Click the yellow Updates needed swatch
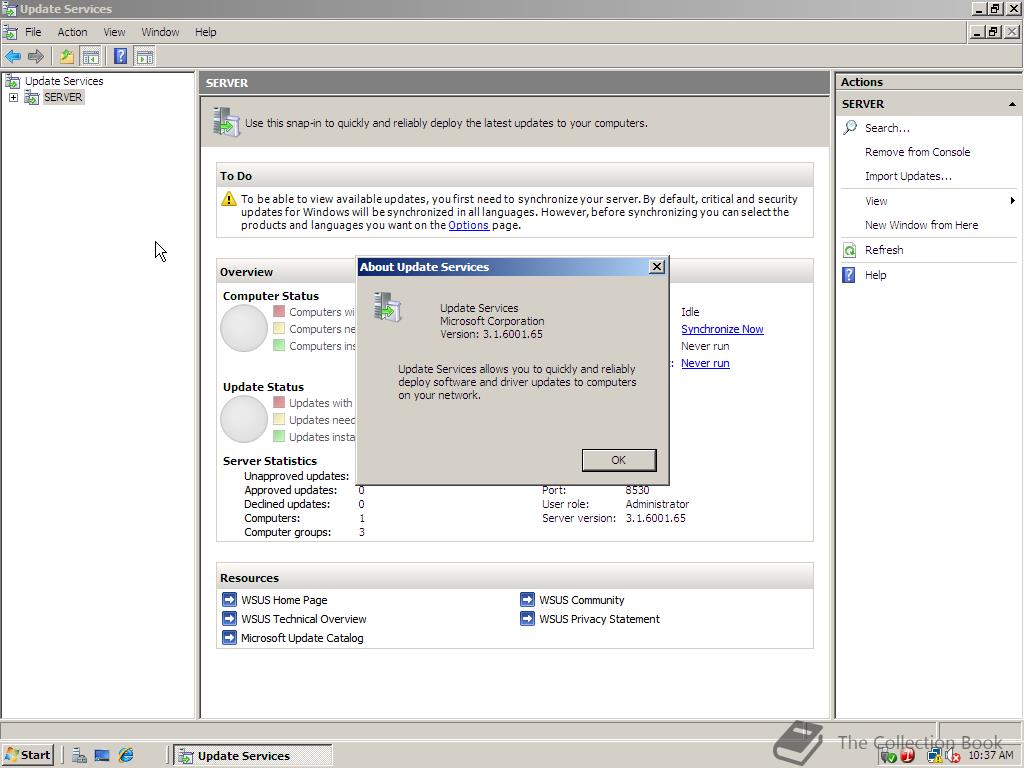The image size is (1024, 768). pos(279,419)
